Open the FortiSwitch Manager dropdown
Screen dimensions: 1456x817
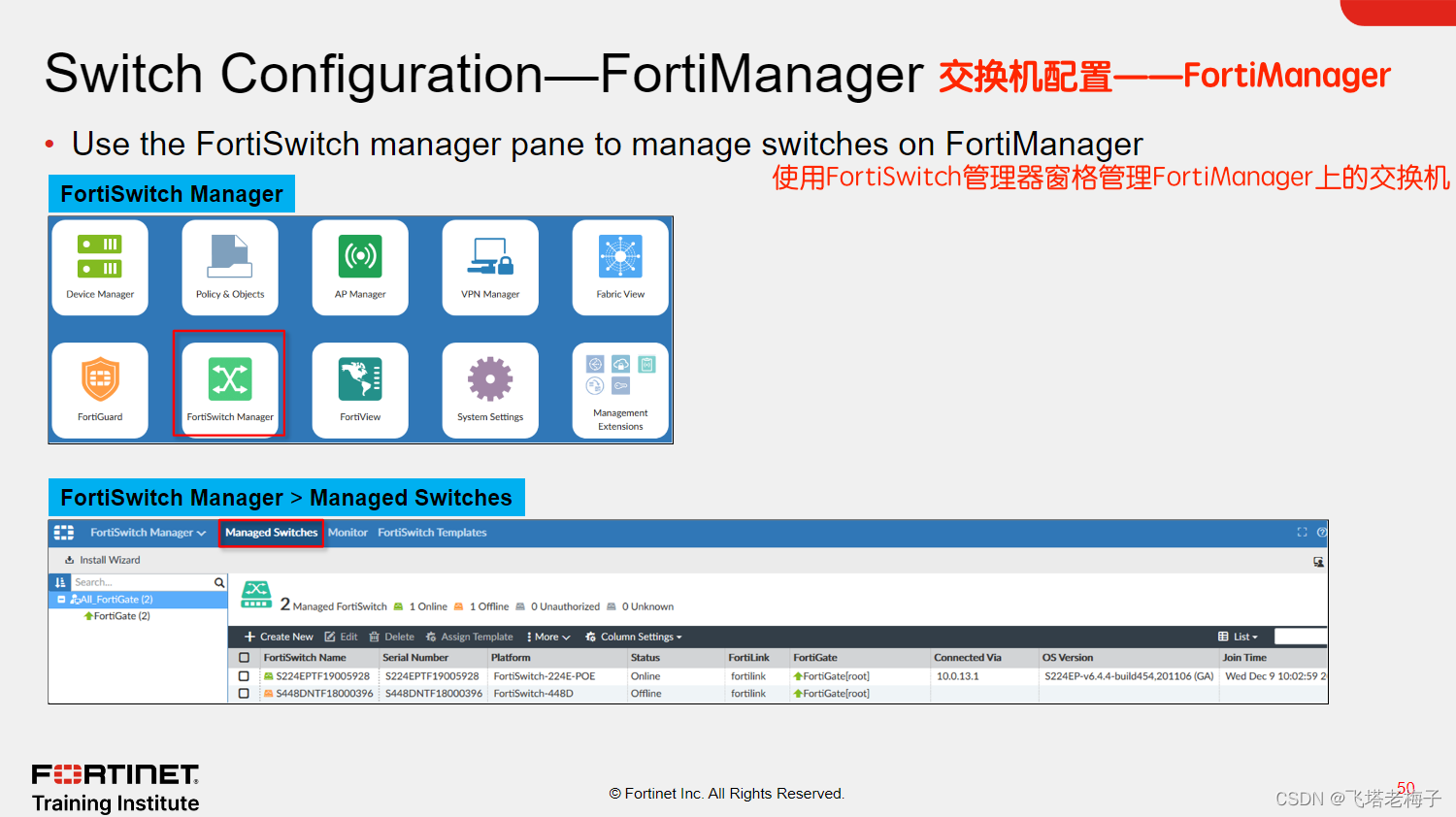point(146,532)
